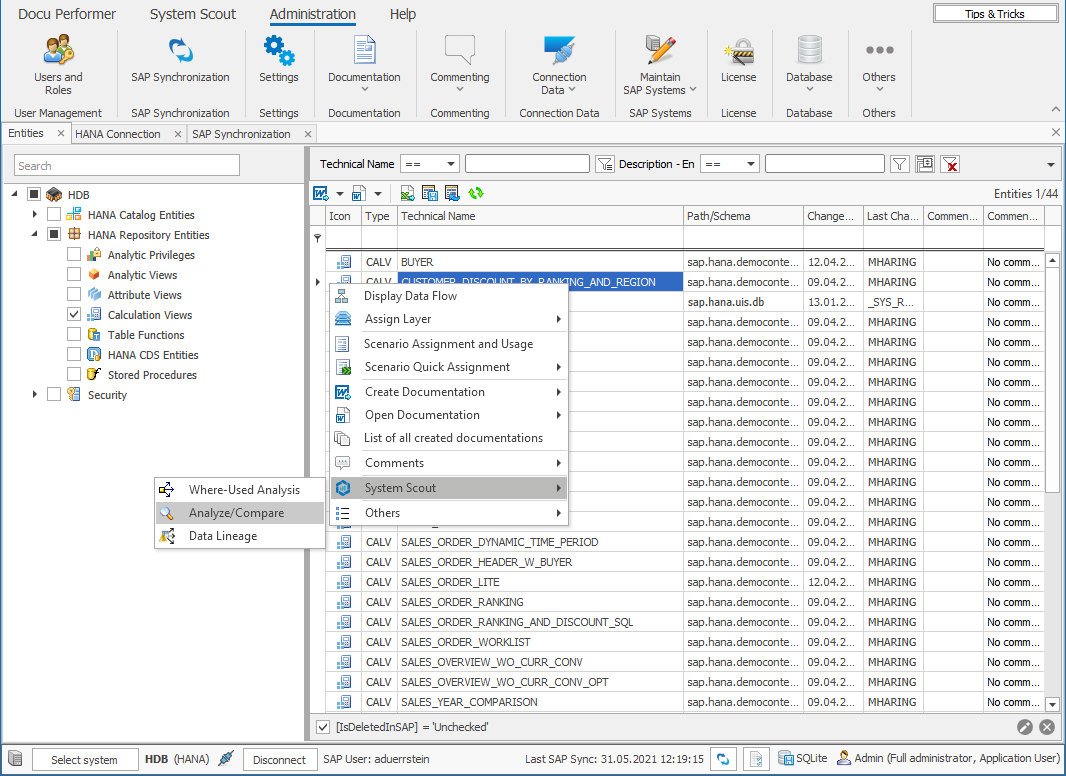Click the Tips & Tricks button
This screenshot has height=776, width=1066.
[994, 12]
